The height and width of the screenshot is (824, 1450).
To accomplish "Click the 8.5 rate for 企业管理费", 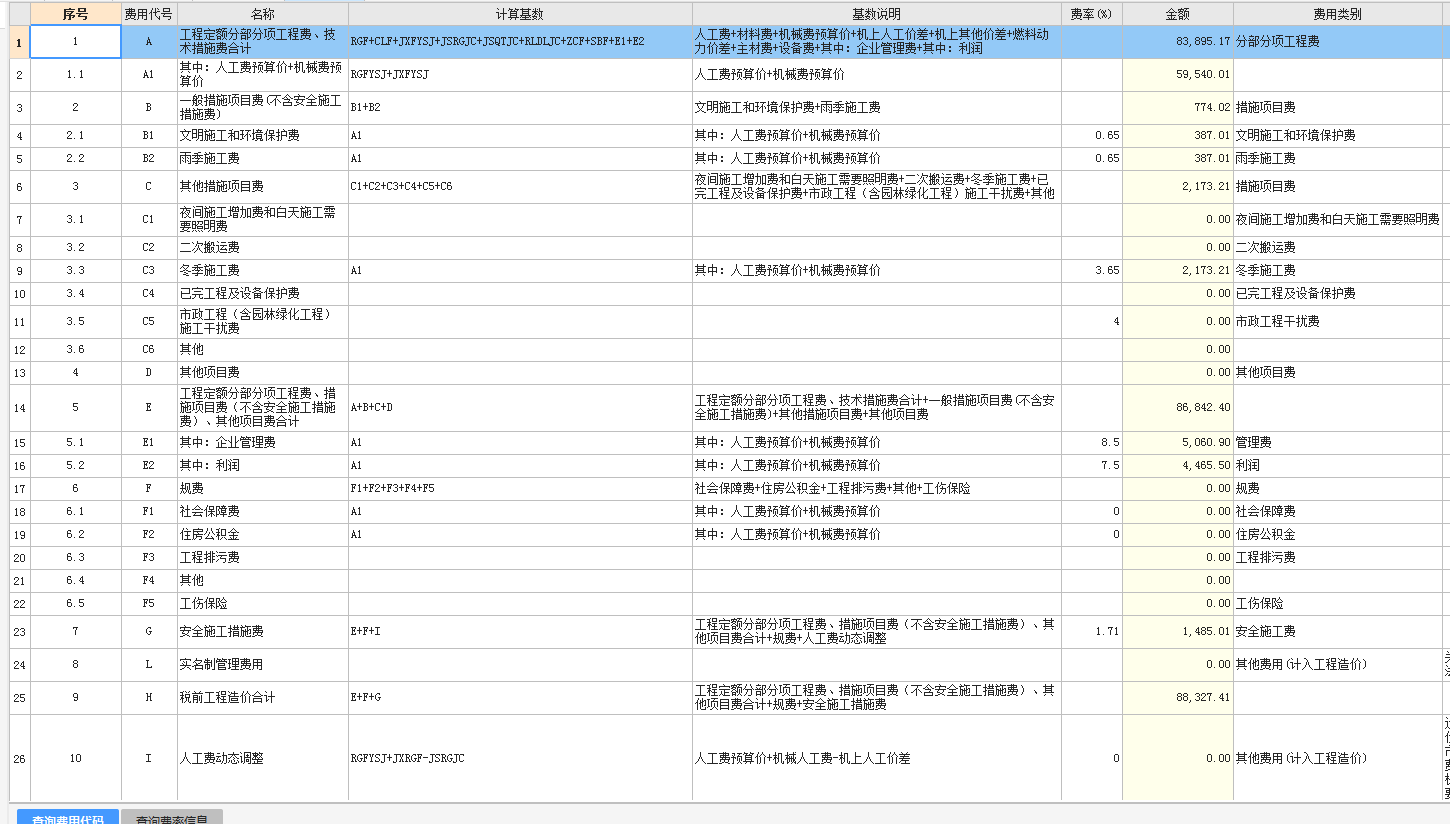I will (1092, 443).
